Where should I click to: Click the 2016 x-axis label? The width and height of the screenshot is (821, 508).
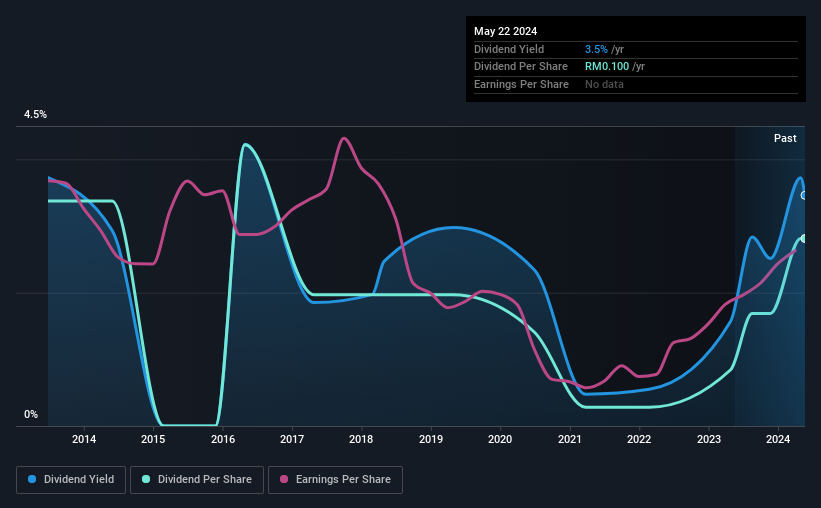223,439
